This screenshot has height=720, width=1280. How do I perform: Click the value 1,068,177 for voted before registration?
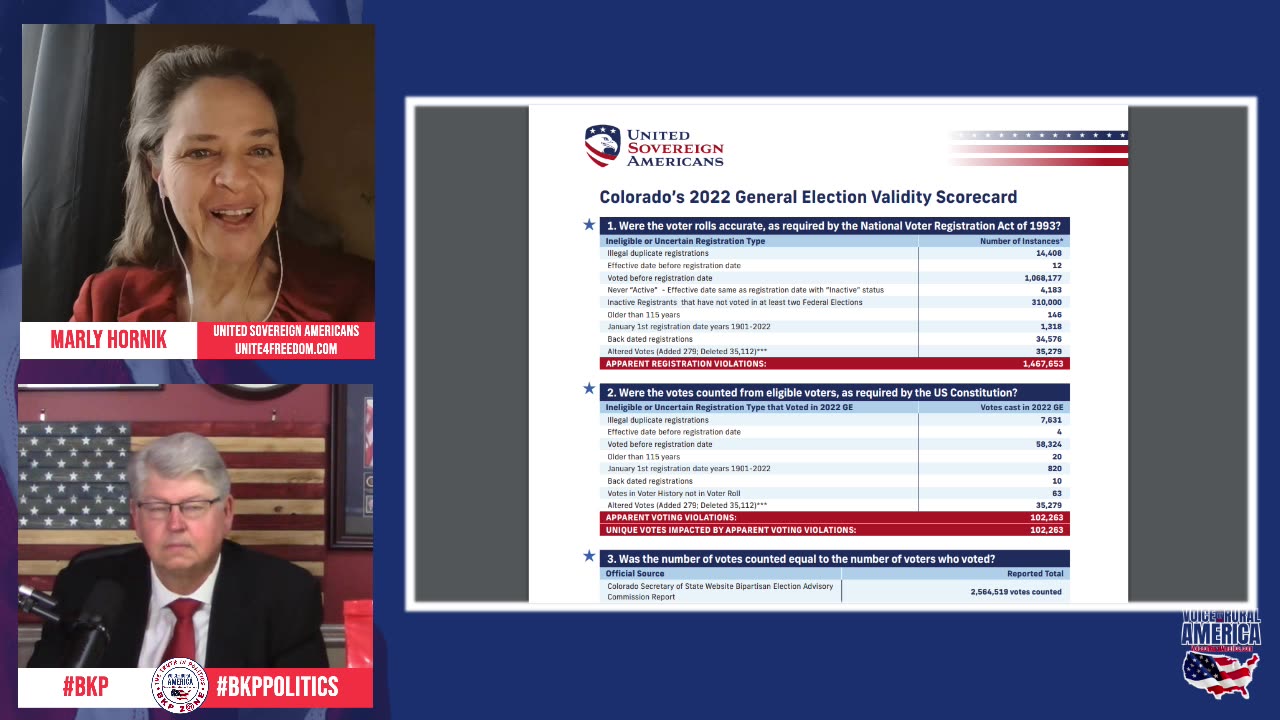1043,277
